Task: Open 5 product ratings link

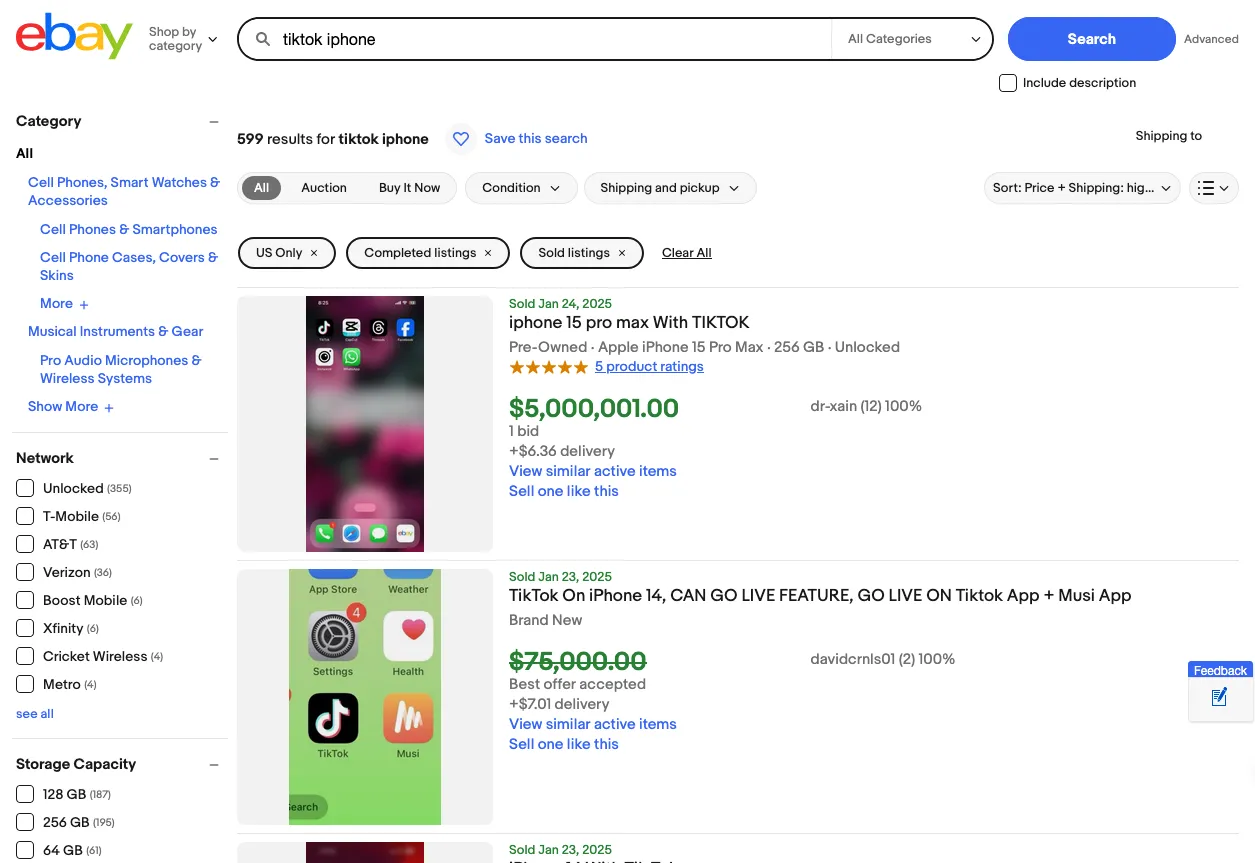Action: [649, 367]
